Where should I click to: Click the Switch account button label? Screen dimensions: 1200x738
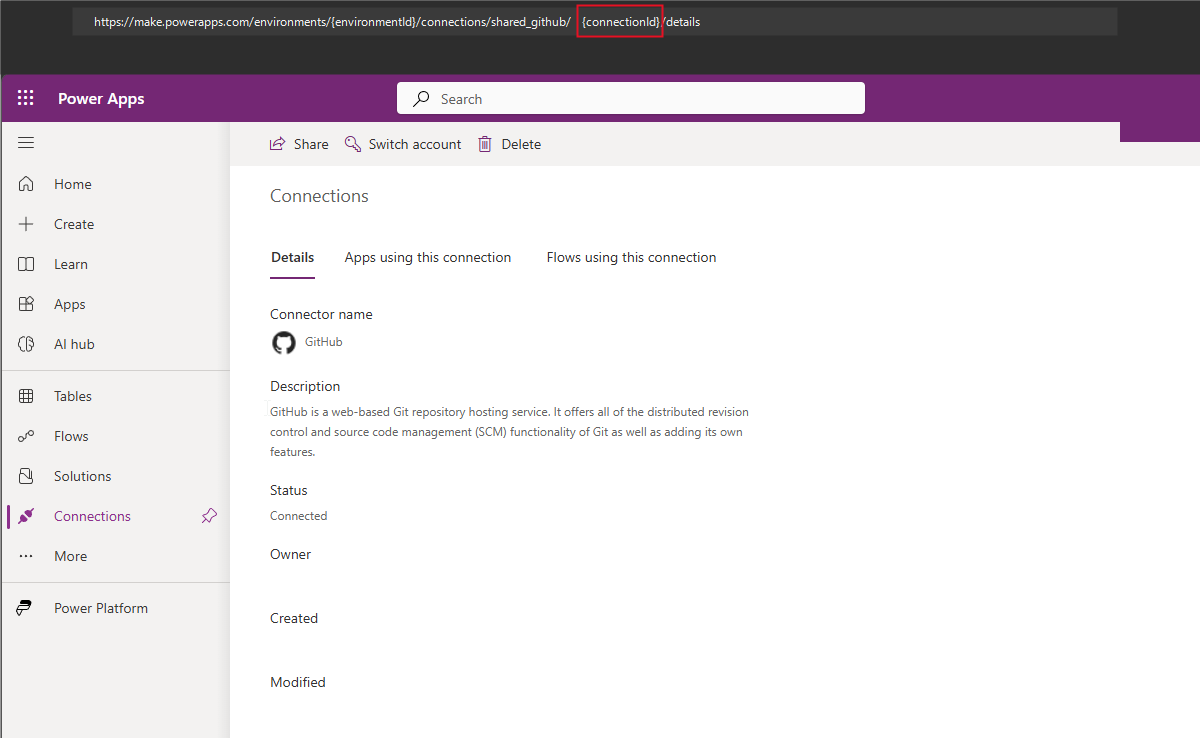415,144
